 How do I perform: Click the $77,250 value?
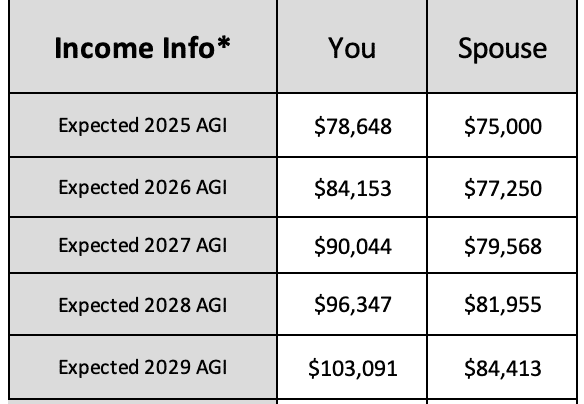pos(503,188)
